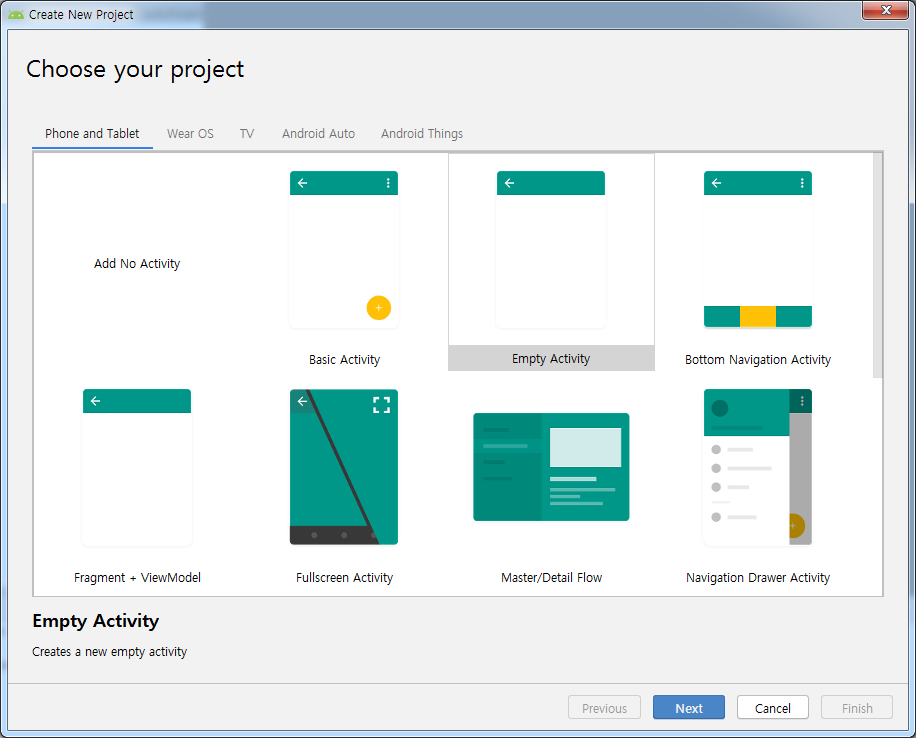Switch to the Phone and Tablet tab
This screenshot has height=738, width=916.
[92, 134]
